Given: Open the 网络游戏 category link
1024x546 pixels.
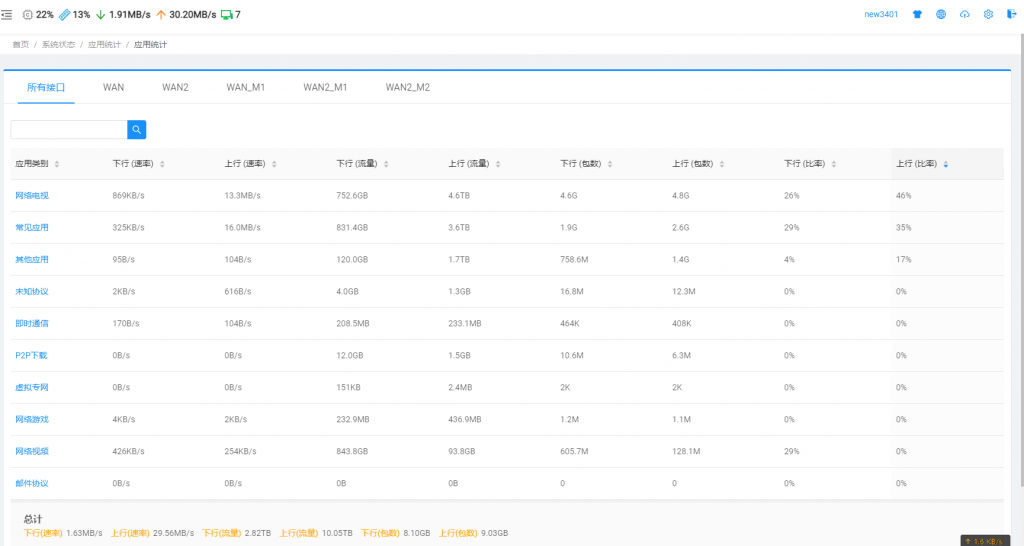Looking at the screenshot, I should [x=32, y=420].
